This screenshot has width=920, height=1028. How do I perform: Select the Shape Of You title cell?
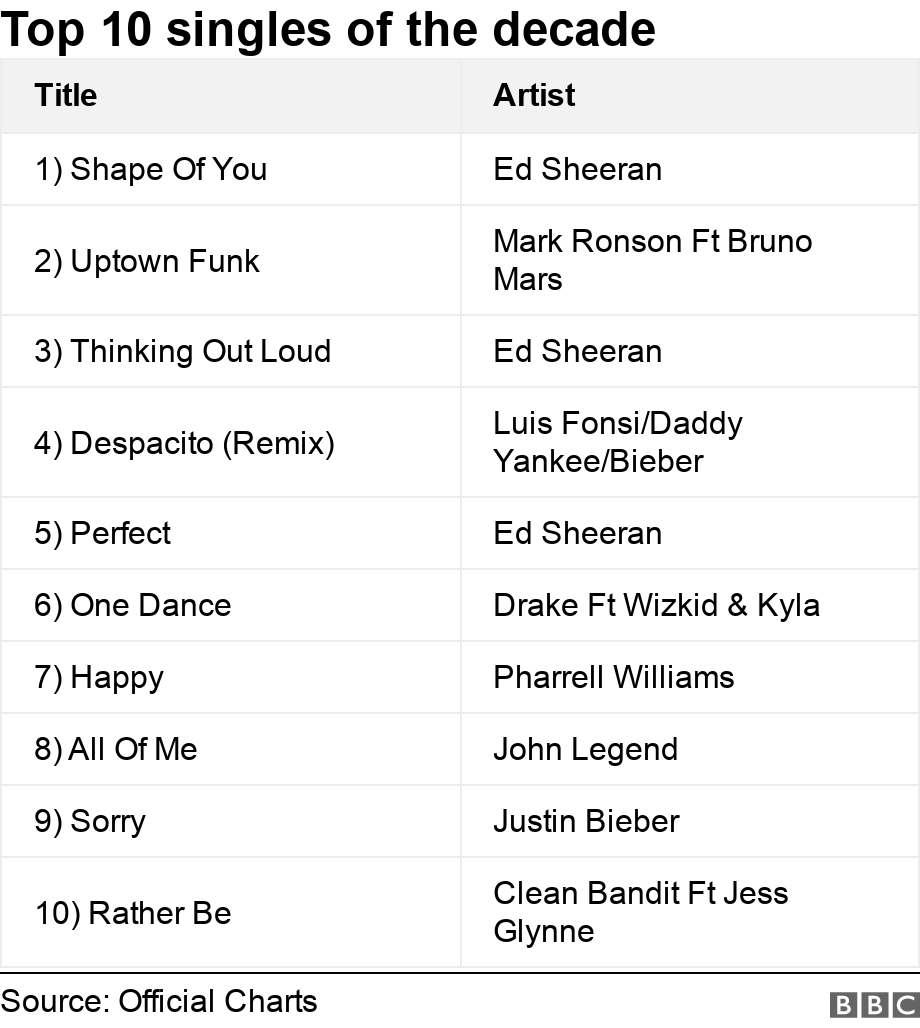pos(151,169)
